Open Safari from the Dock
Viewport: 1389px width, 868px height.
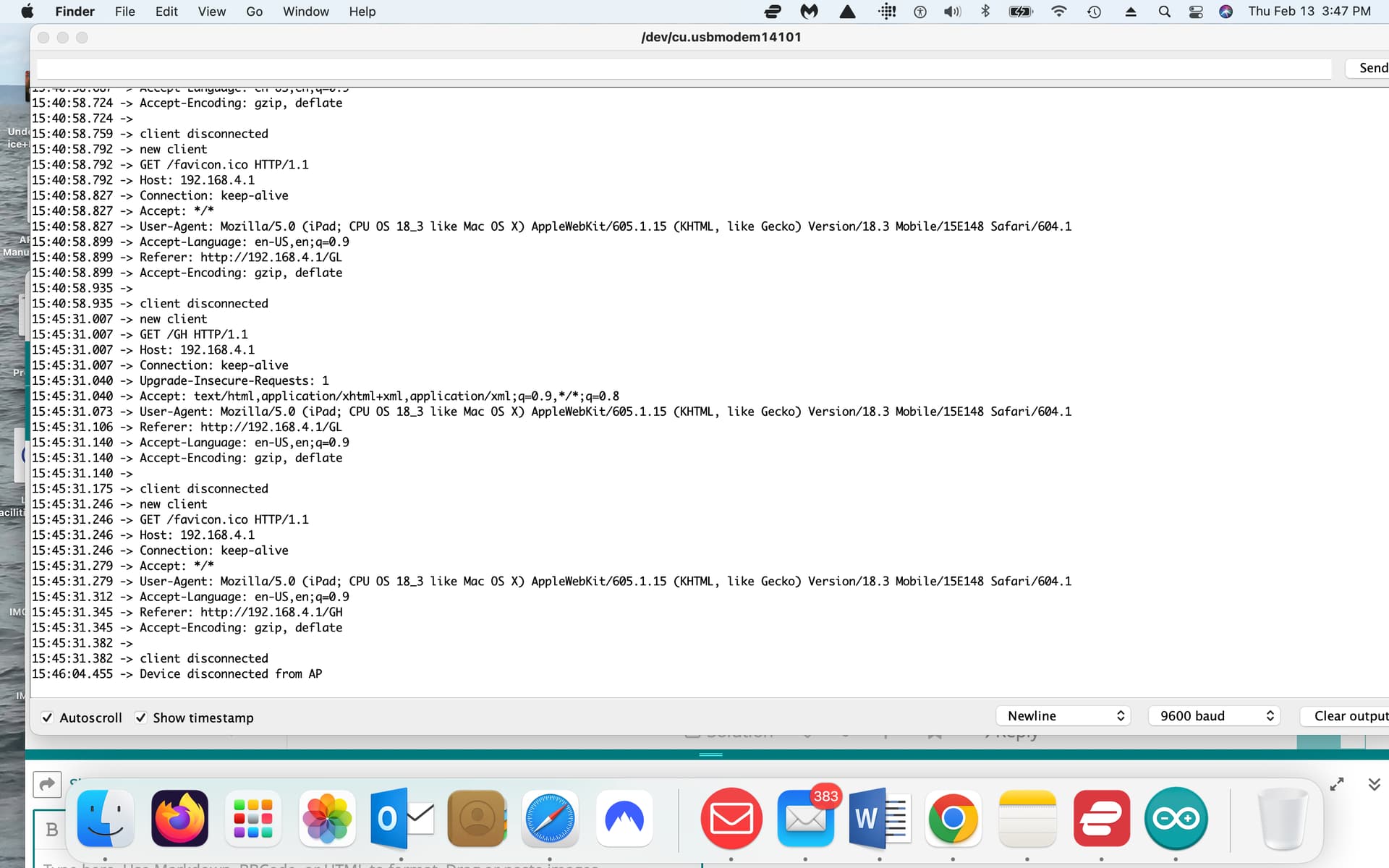click(550, 818)
